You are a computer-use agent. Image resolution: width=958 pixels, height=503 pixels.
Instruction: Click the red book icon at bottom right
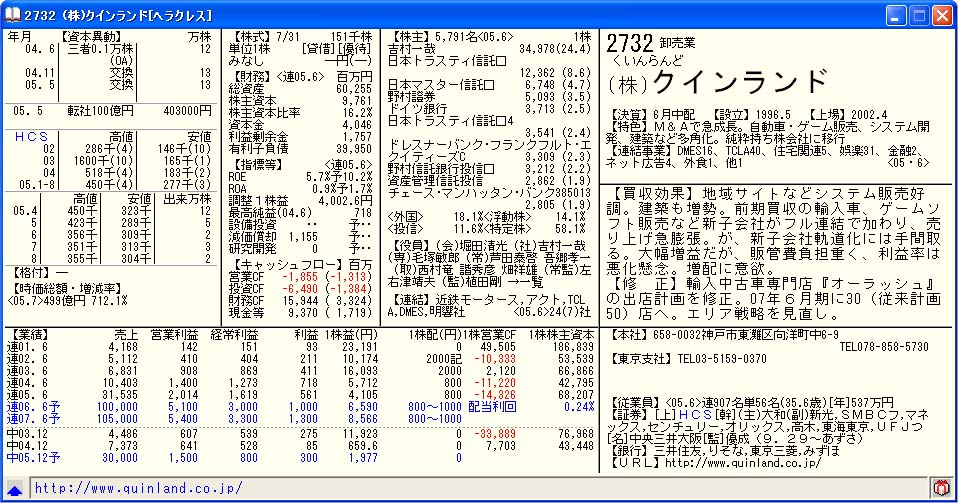[x=940, y=489]
